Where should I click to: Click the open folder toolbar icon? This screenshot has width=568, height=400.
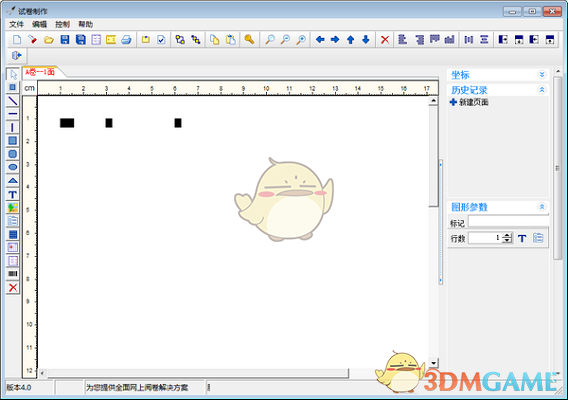coord(49,39)
